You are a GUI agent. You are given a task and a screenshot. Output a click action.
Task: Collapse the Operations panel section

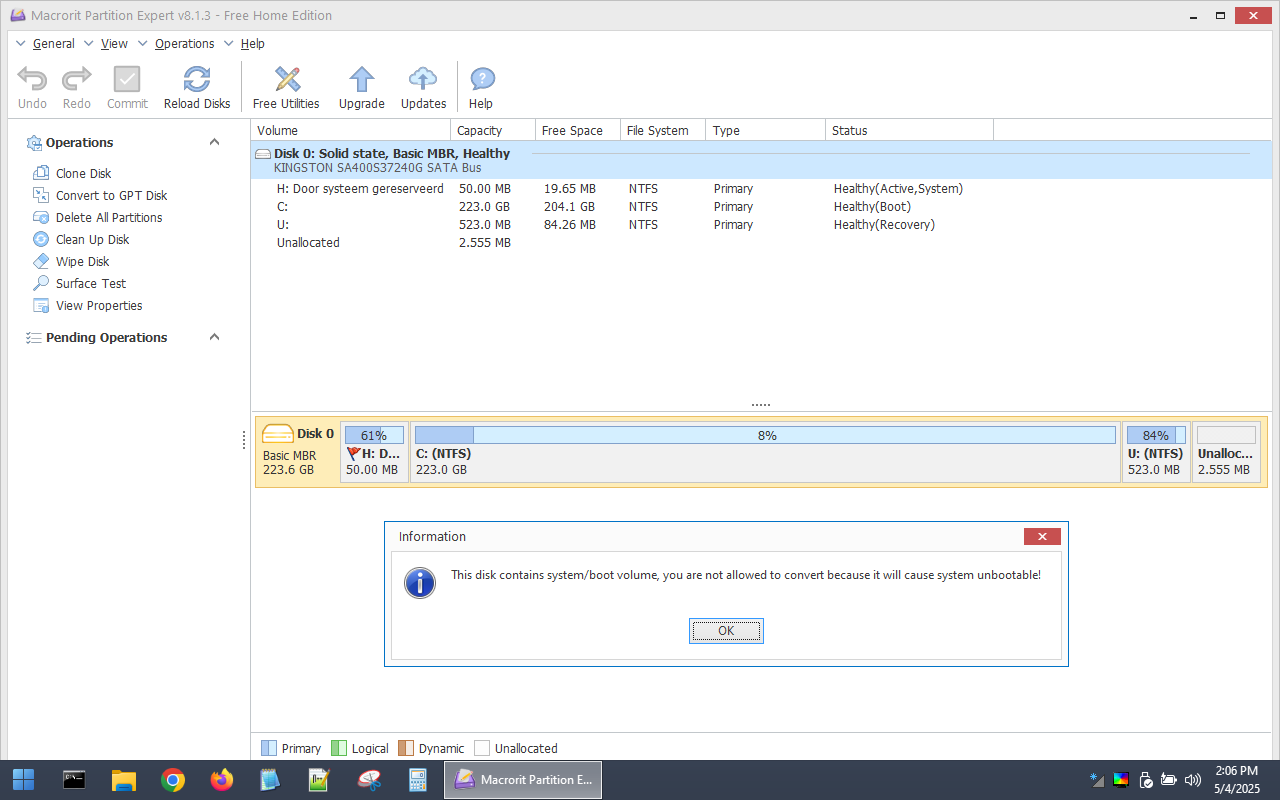point(214,142)
